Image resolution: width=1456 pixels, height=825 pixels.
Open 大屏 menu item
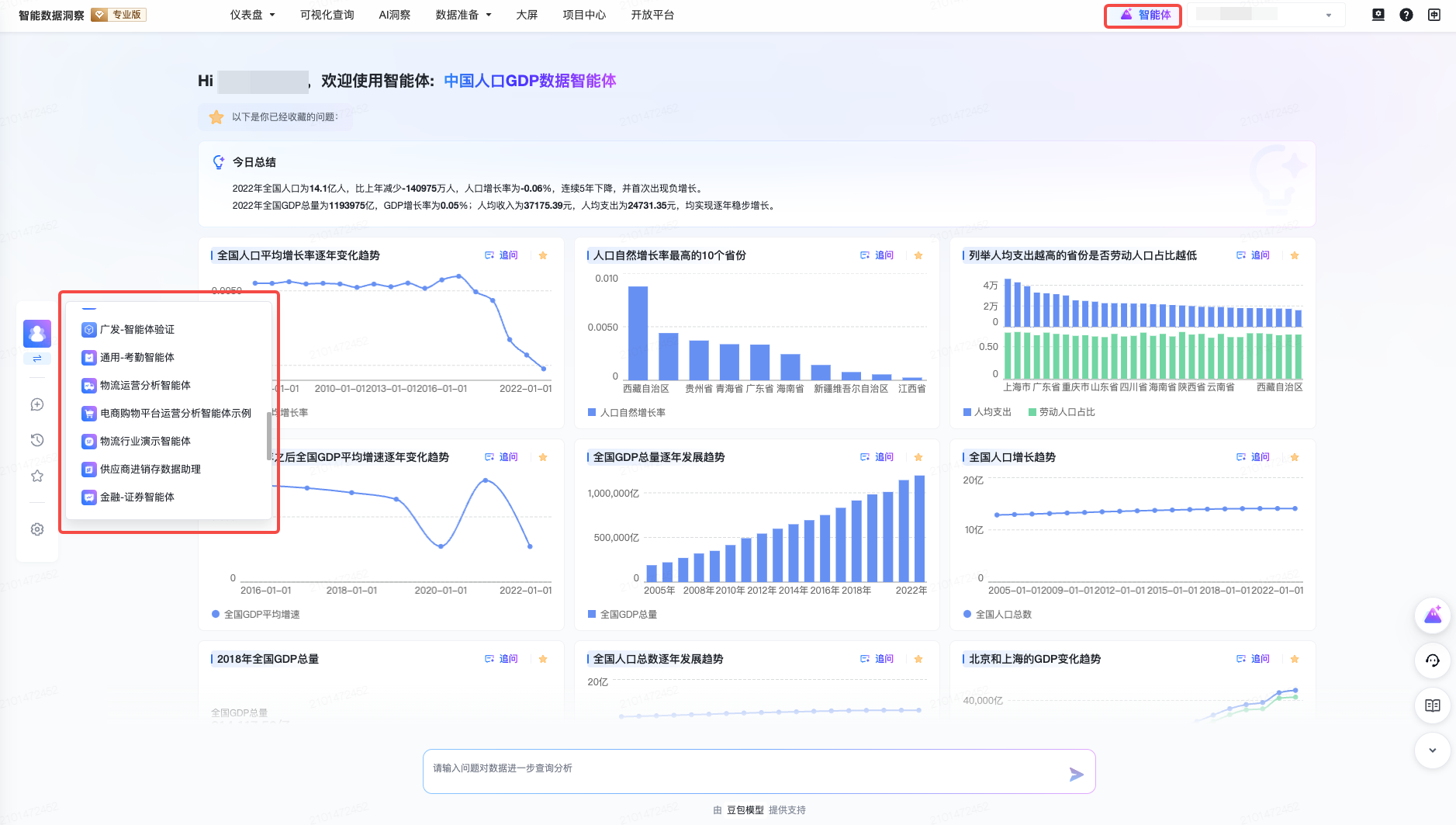click(527, 15)
